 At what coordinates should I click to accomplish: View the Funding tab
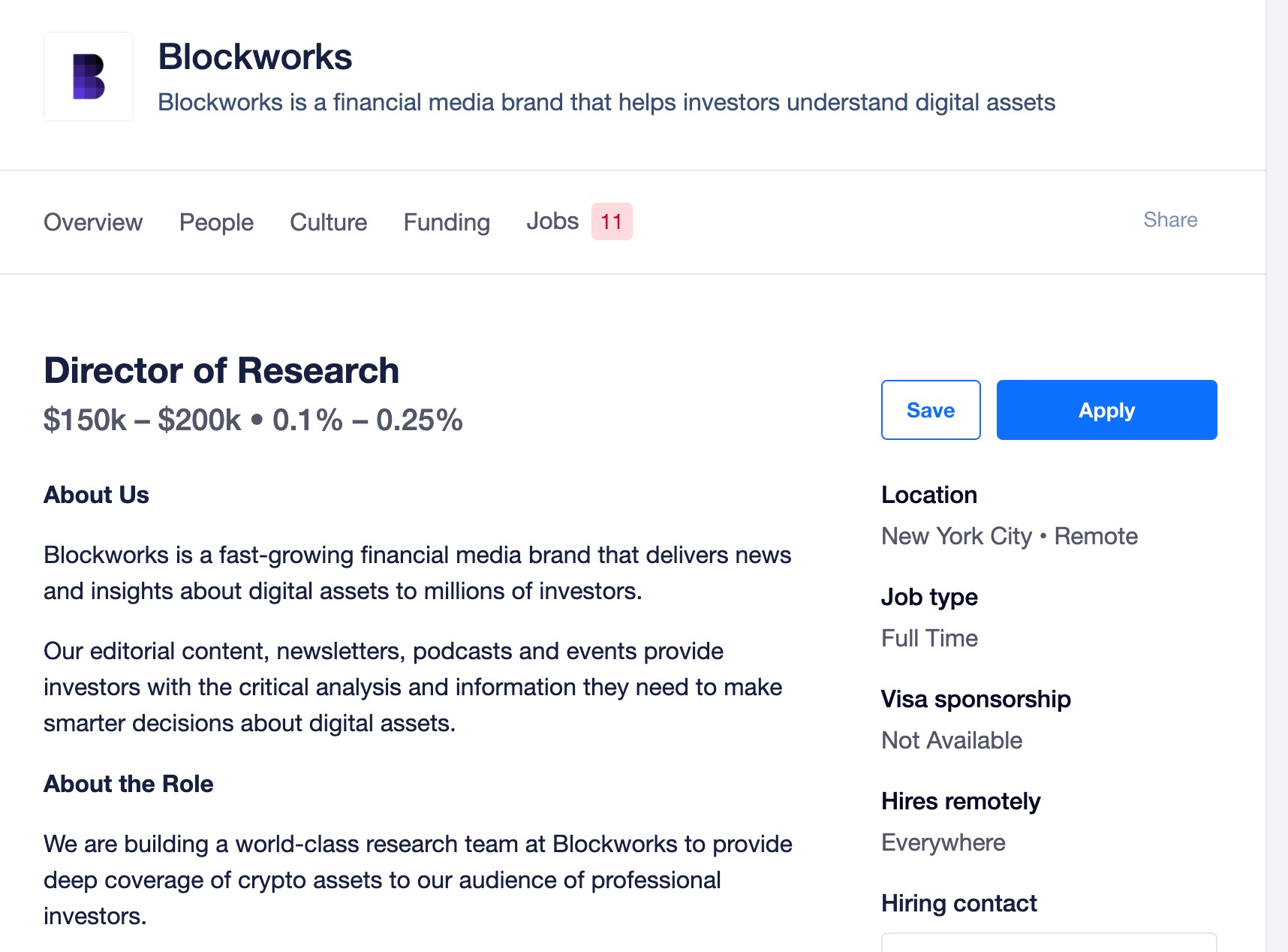447,222
